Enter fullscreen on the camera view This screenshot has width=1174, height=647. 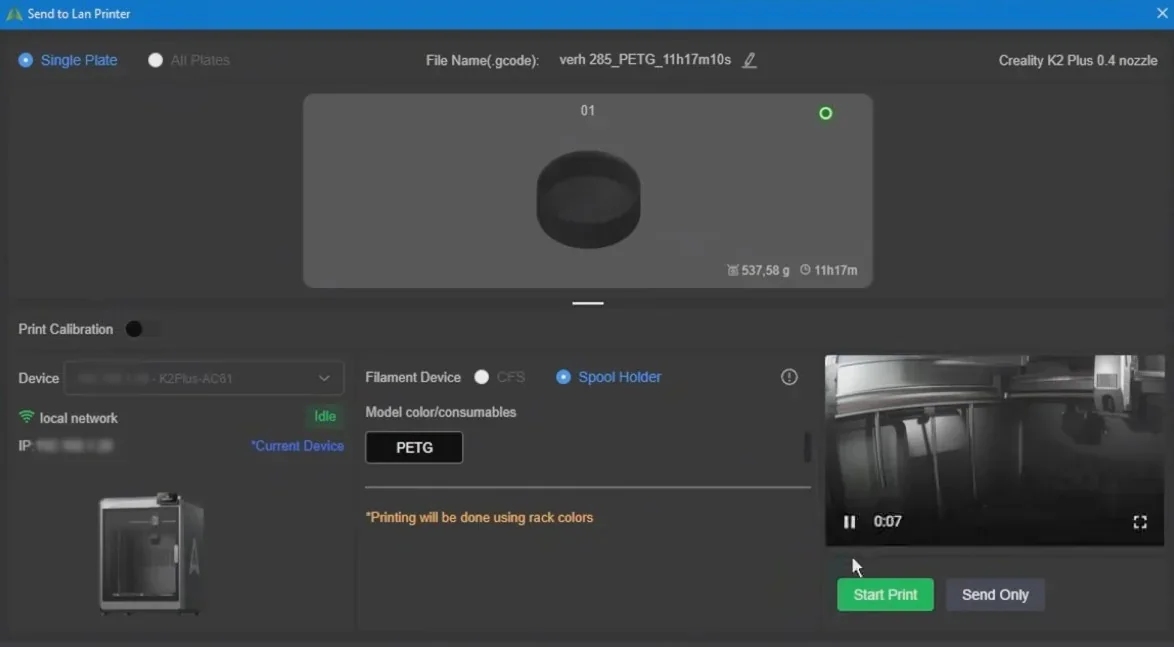coord(1140,521)
